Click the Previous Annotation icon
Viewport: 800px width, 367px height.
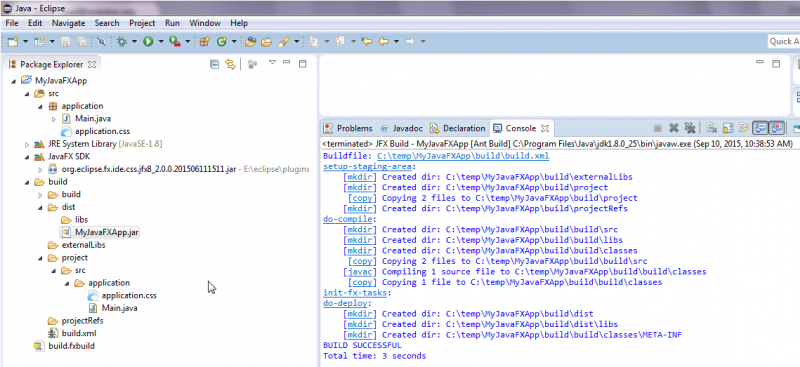pyautogui.click(x=340, y=42)
